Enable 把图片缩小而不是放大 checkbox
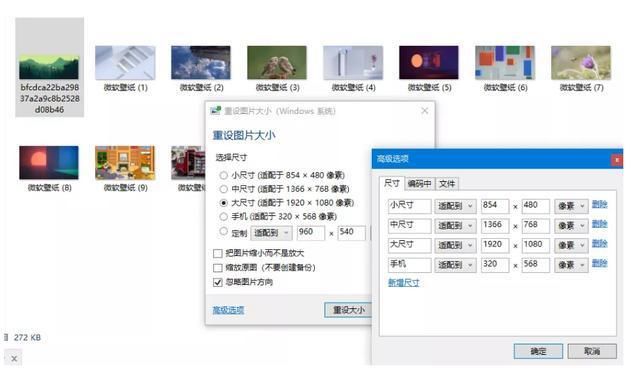Viewport: 640px width, 384px height. pos(218,253)
